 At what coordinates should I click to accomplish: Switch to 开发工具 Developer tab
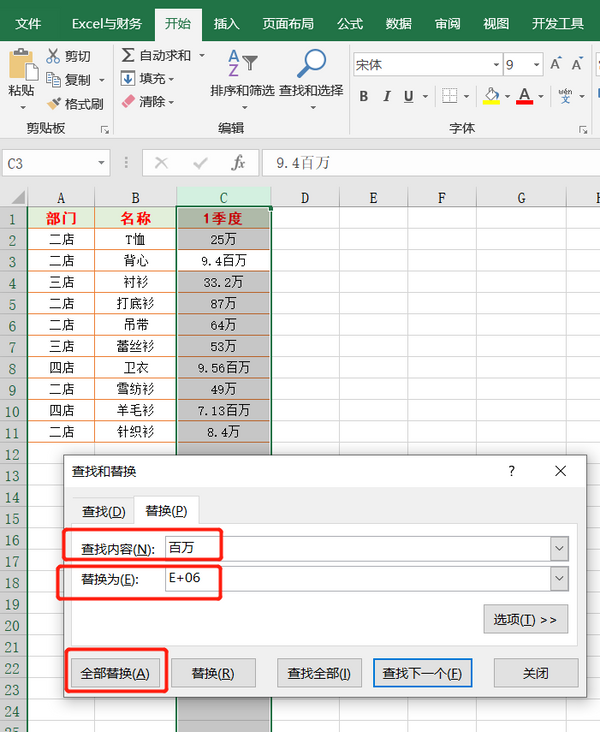(558, 23)
